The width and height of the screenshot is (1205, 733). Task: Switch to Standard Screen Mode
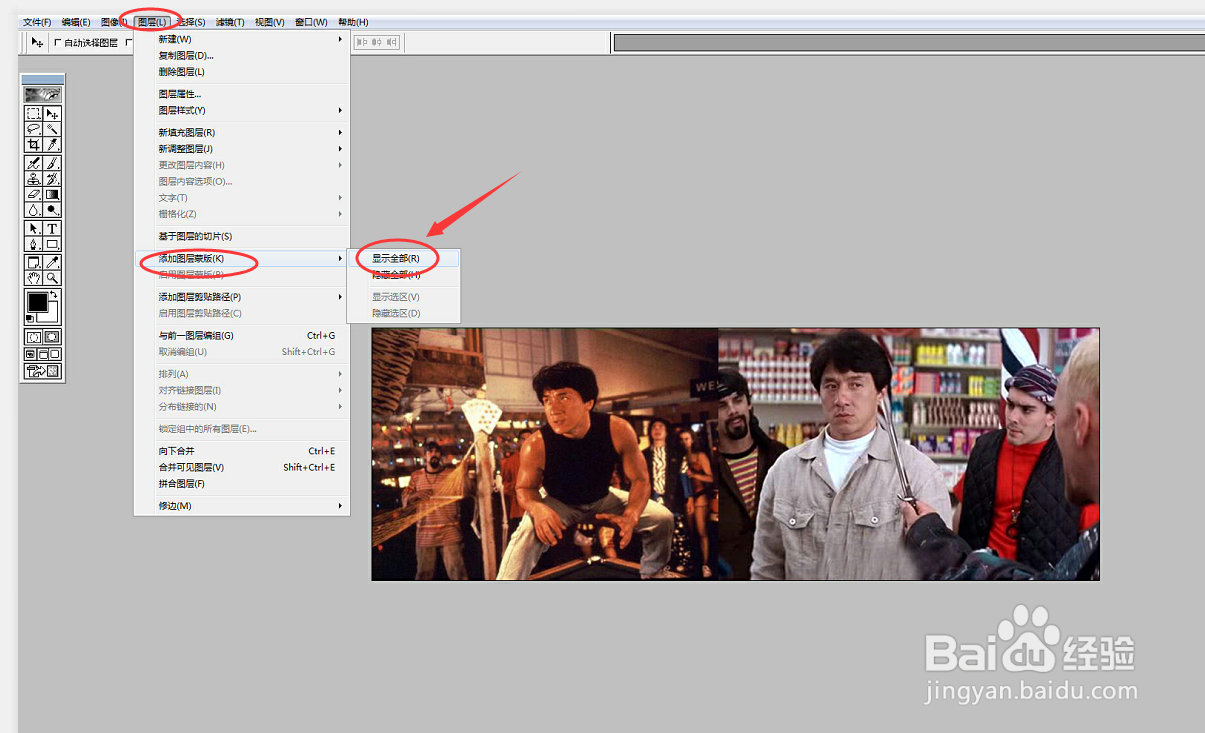(x=30, y=353)
